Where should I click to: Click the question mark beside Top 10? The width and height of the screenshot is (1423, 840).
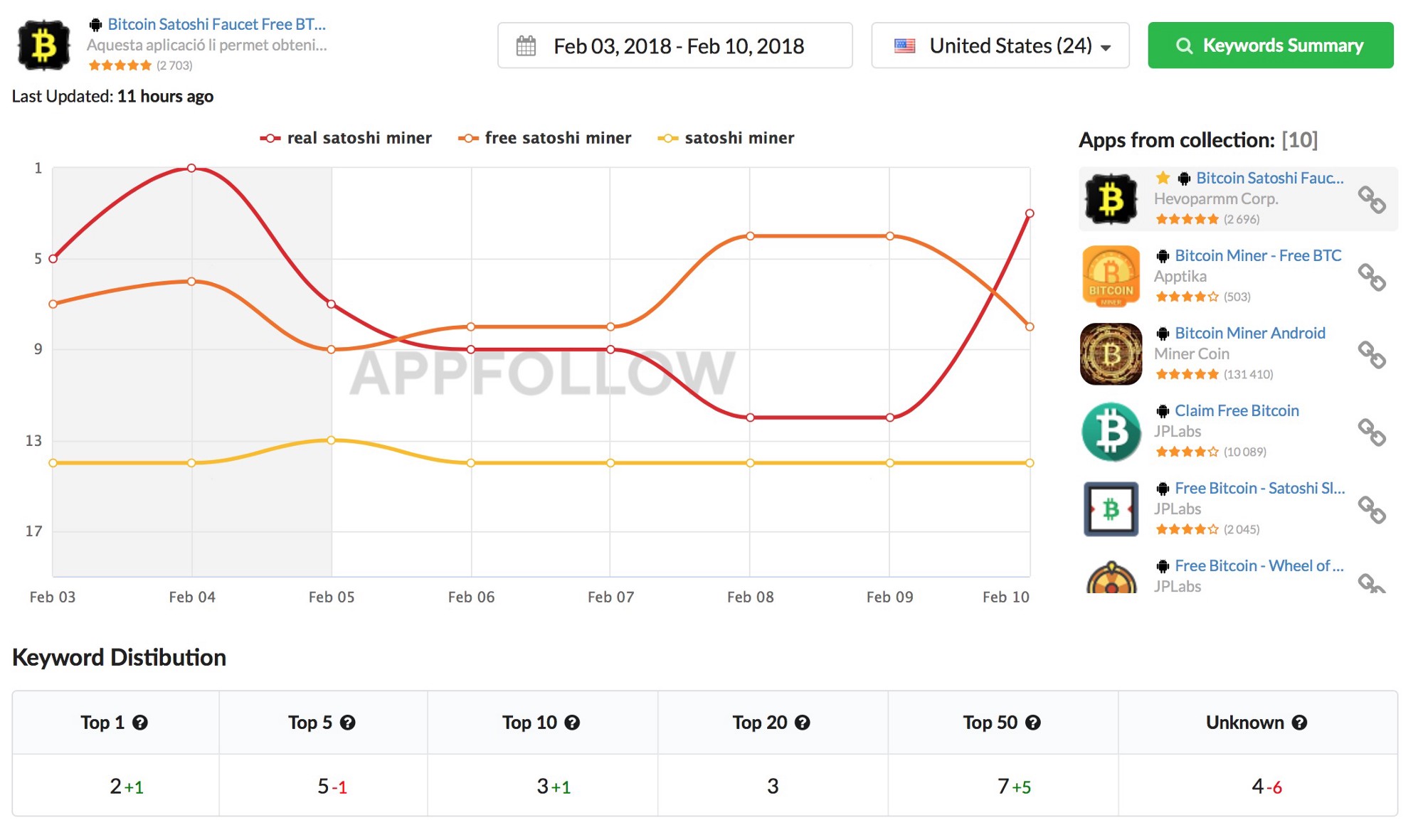pyautogui.click(x=572, y=723)
